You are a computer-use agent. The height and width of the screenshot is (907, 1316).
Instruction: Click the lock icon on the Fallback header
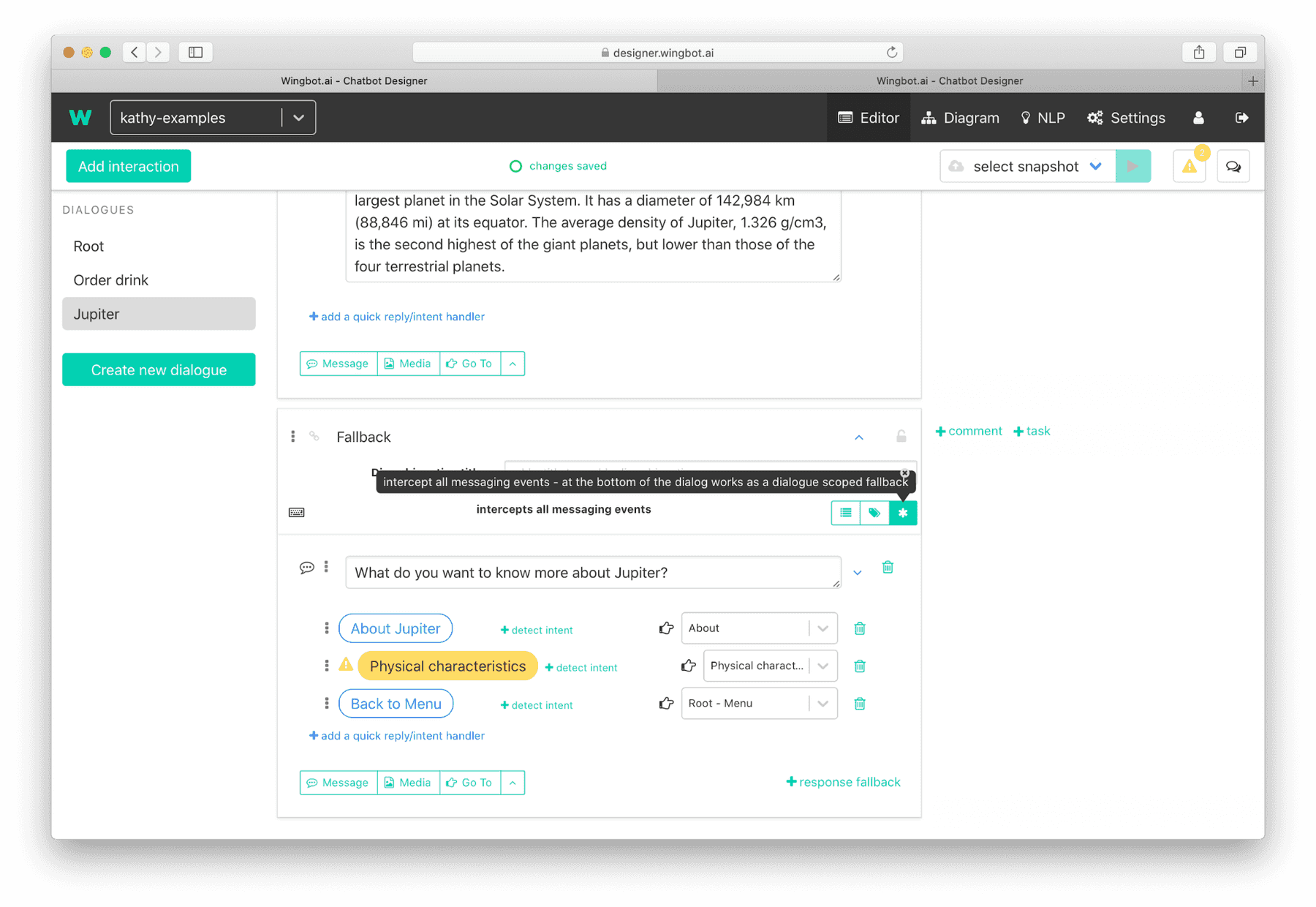tap(901, 436)
